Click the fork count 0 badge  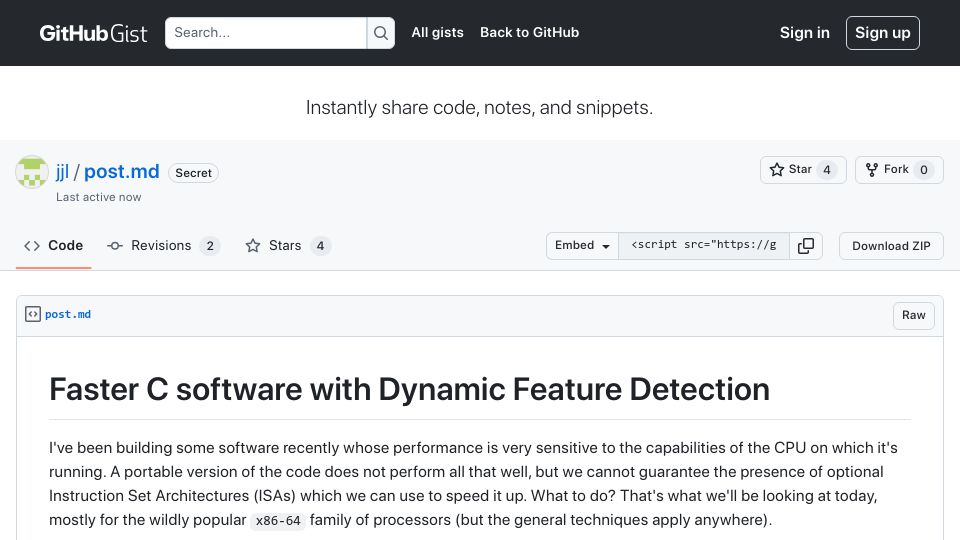[x=924, y=170]
